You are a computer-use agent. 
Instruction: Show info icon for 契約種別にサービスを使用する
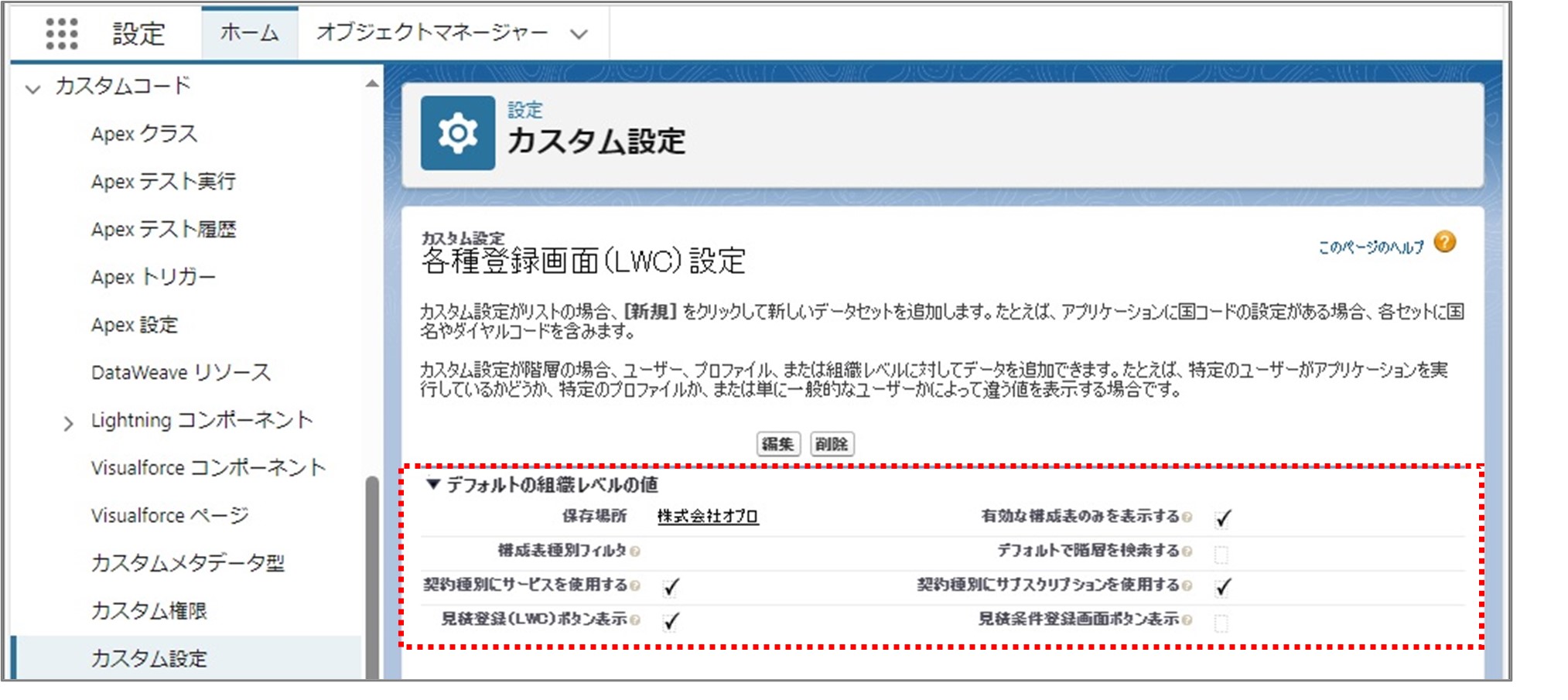635,586
